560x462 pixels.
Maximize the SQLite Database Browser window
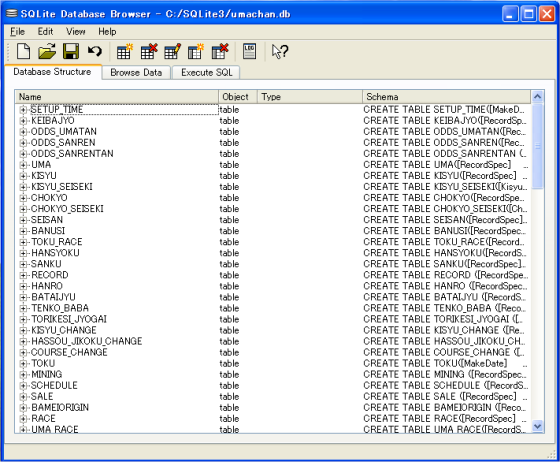click(529, 14)
